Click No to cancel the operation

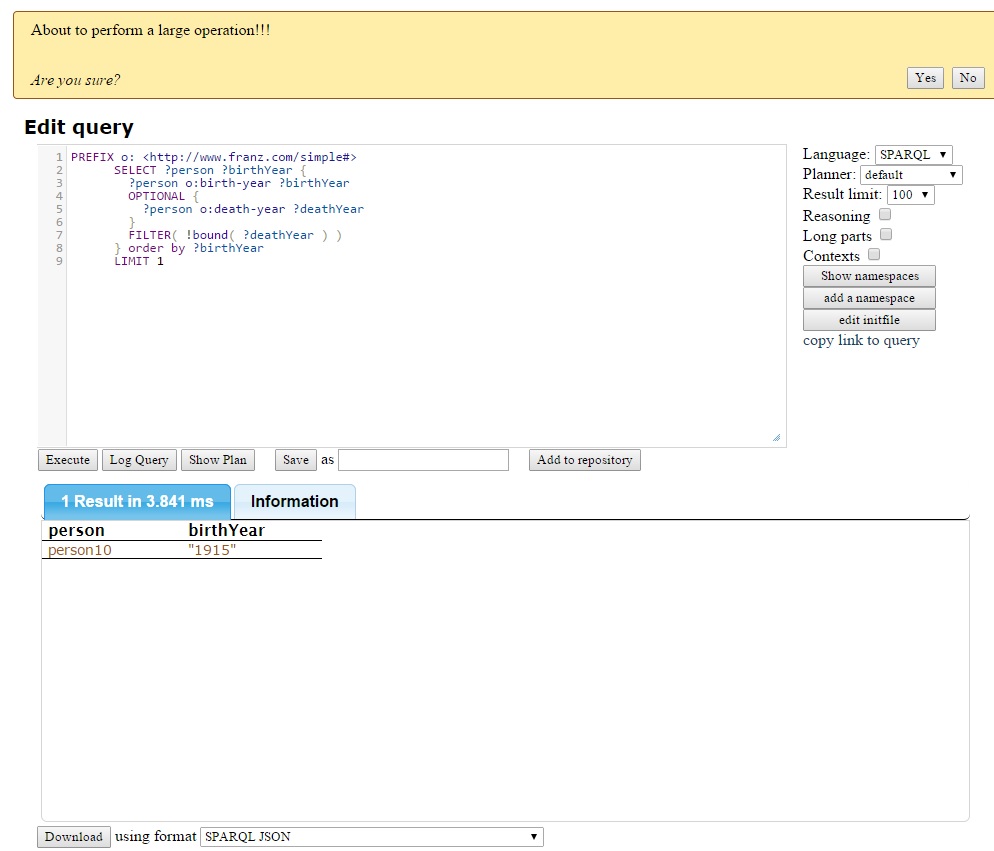tap(967, 78)
